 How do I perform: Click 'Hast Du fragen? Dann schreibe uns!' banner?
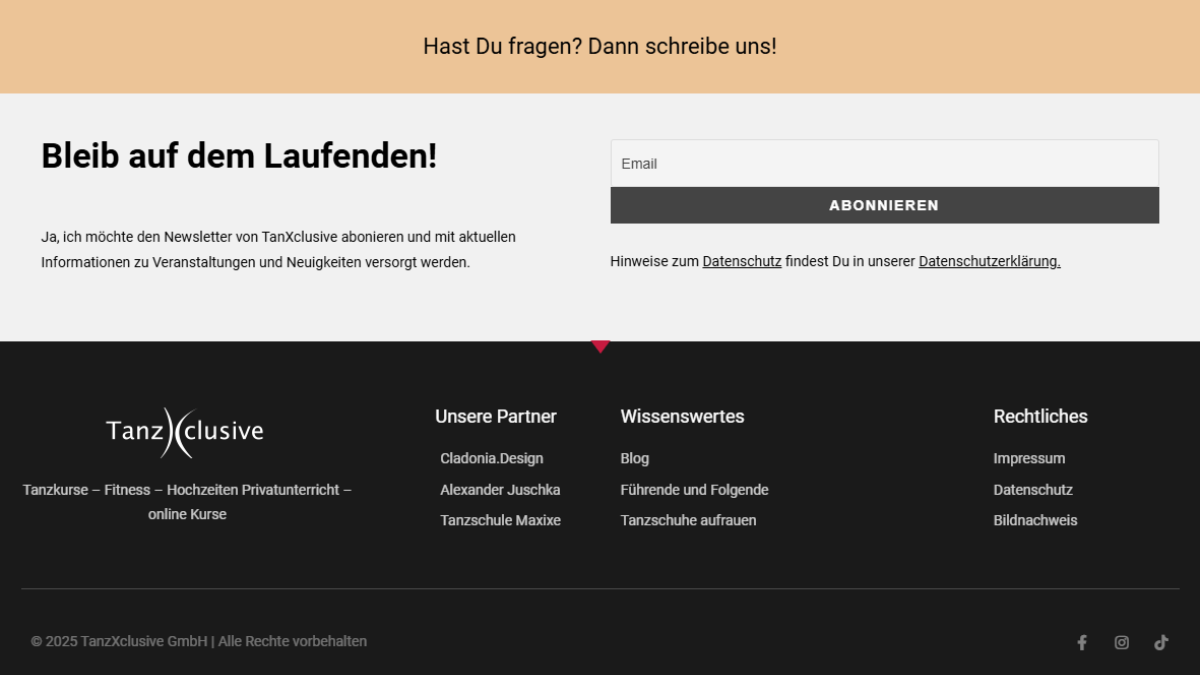pos(600,46)
